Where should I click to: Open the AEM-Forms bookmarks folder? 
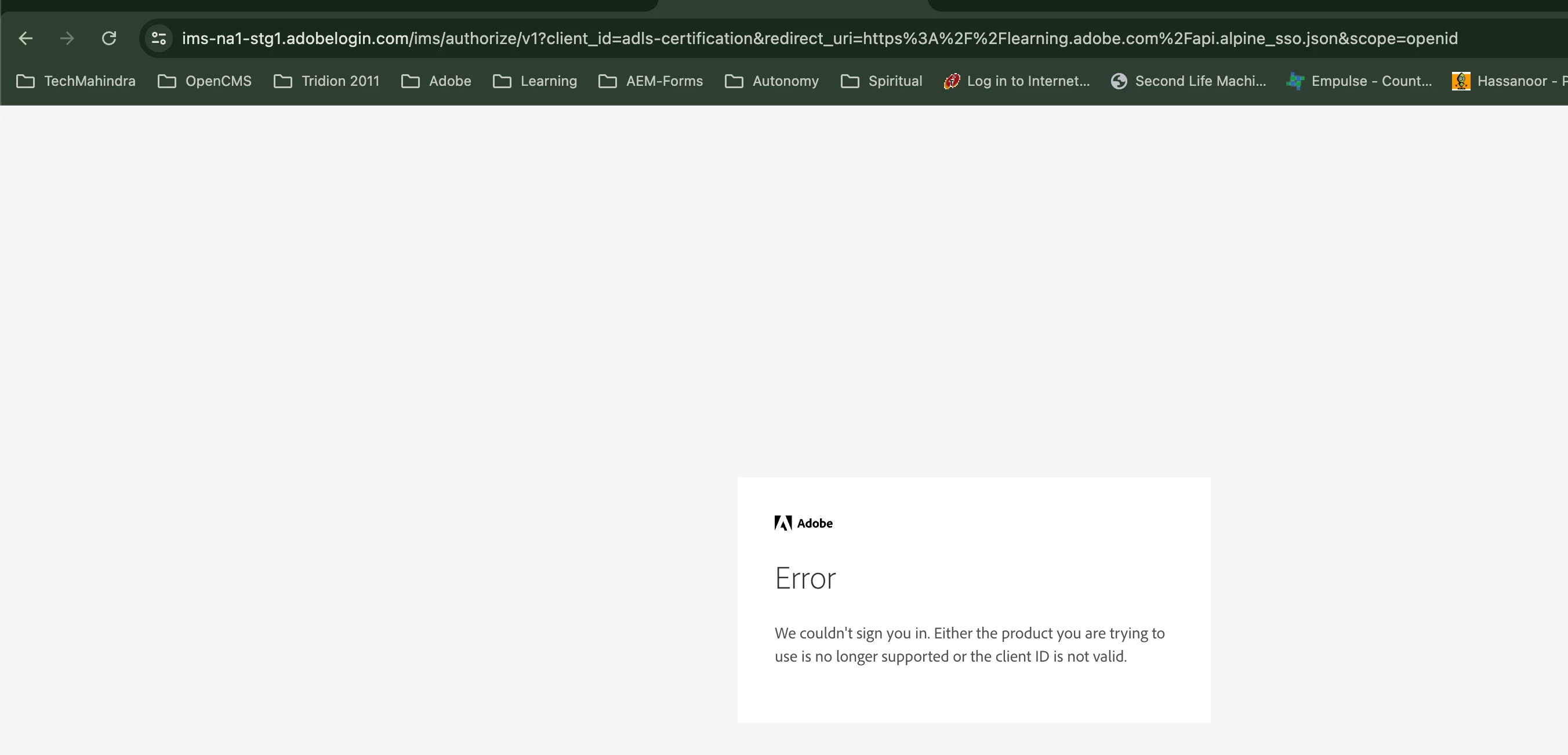[651, 81]
